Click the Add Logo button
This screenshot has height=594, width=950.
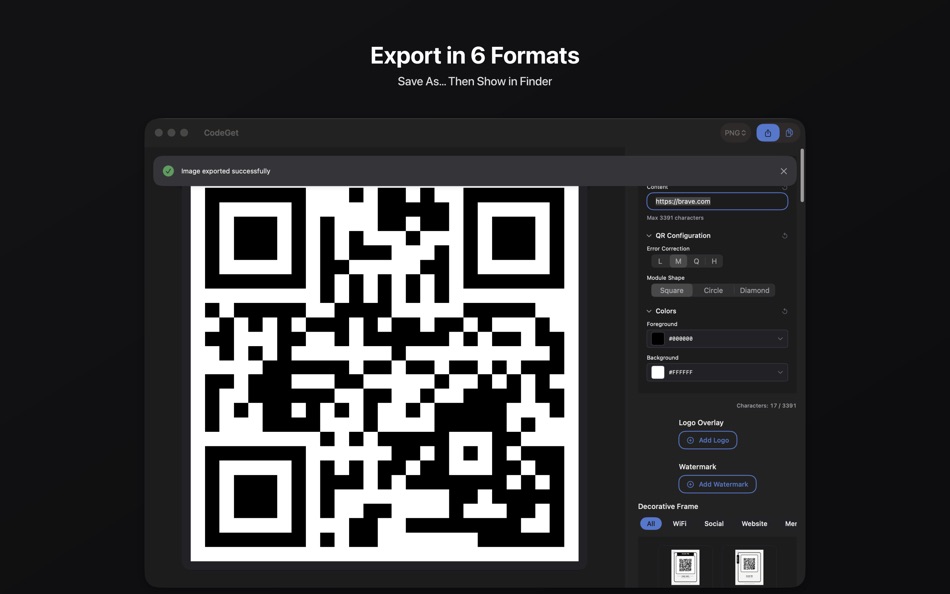click(x=708, y=440)
